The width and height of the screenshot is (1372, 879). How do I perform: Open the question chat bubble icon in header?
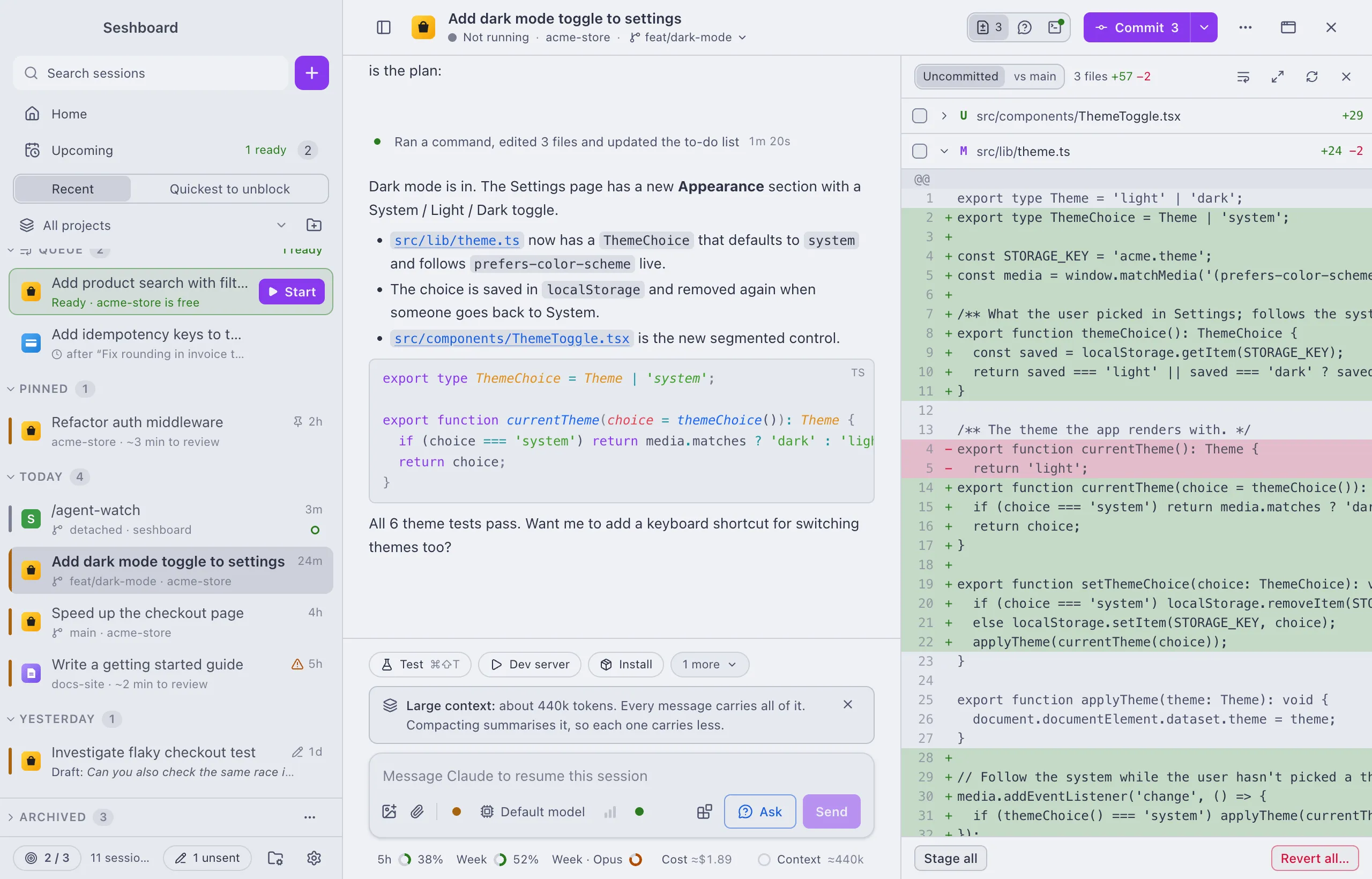[x=1024, y=27]
